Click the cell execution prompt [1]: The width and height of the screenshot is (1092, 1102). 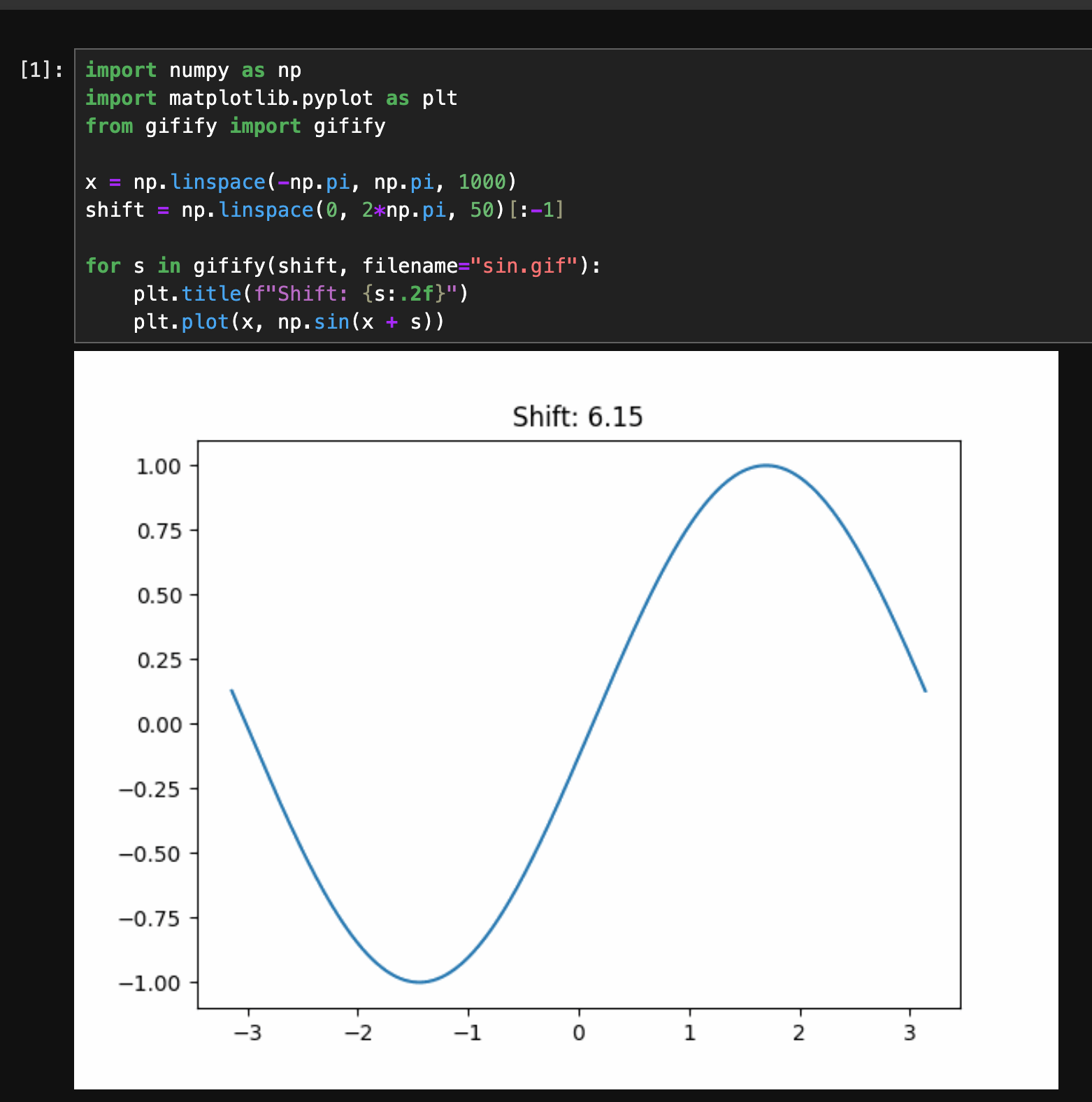pyautogui.click(x=41, y=70)
